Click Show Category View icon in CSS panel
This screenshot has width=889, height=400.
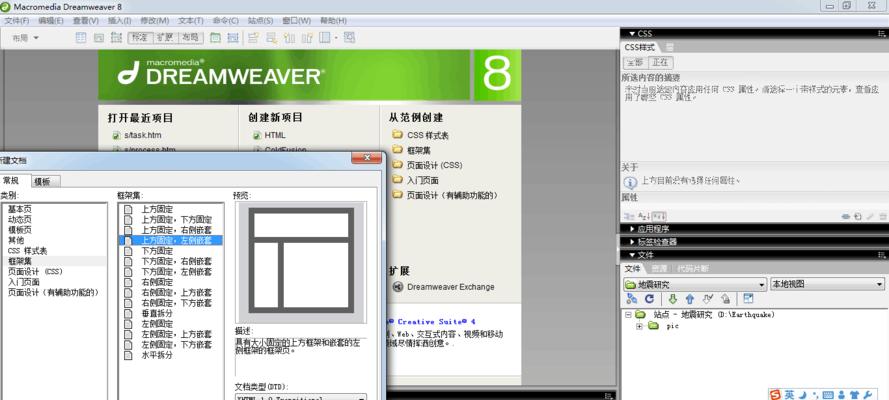(x=629, y=216)
